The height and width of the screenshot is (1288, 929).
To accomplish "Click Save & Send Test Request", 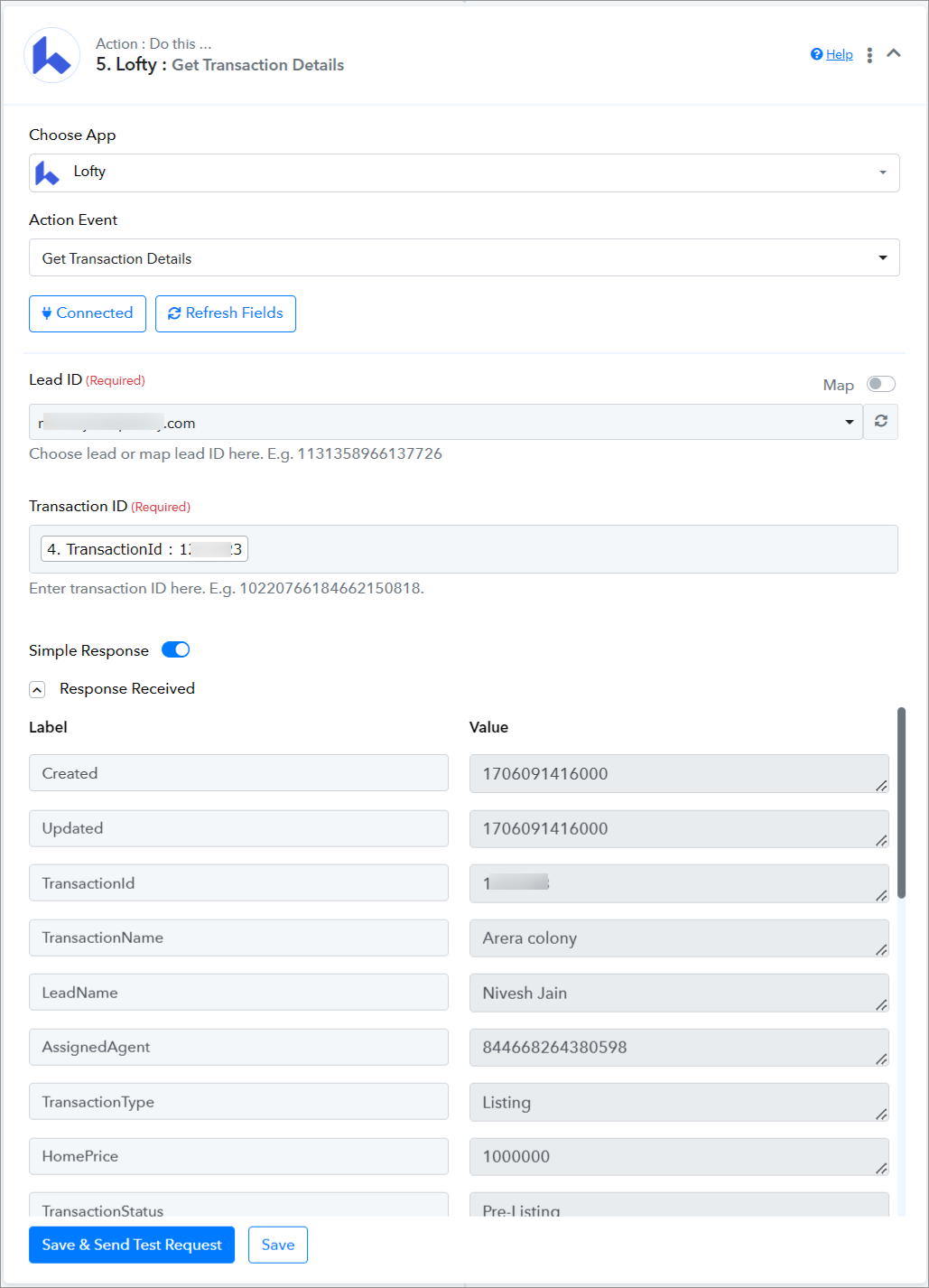I will pyautogui.click(x=132, y=1245).
